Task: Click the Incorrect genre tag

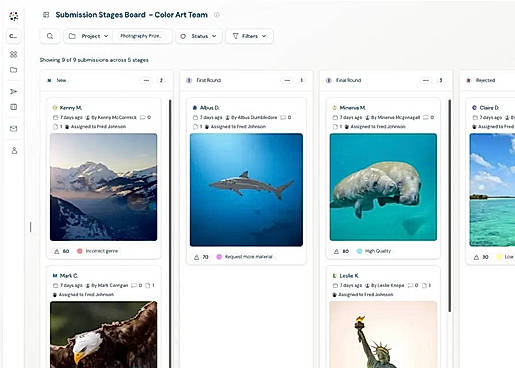Action: click(98, 251)
